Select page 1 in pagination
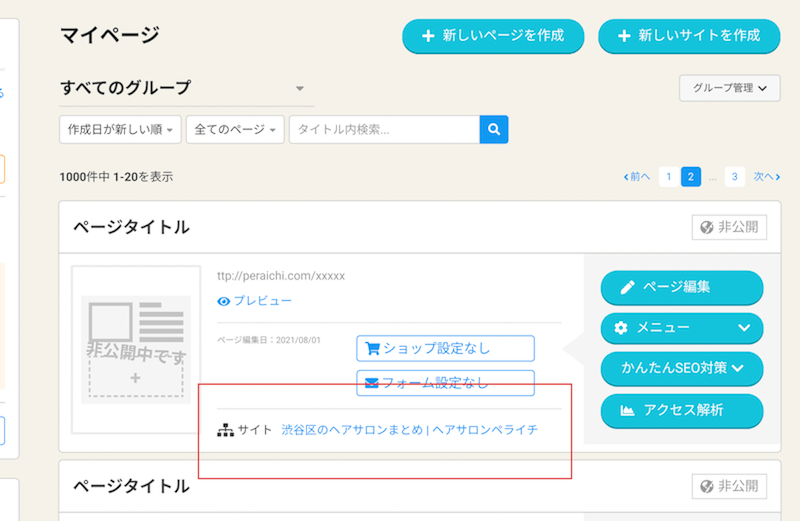Screen dimensions: 800x521 667,177
